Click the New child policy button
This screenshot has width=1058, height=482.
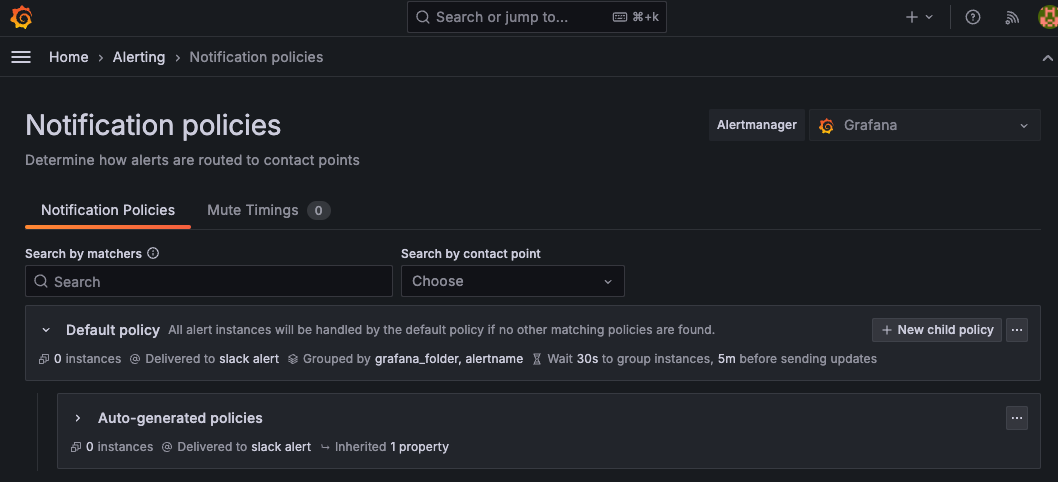pyautogui.click(x=937, y=330)
